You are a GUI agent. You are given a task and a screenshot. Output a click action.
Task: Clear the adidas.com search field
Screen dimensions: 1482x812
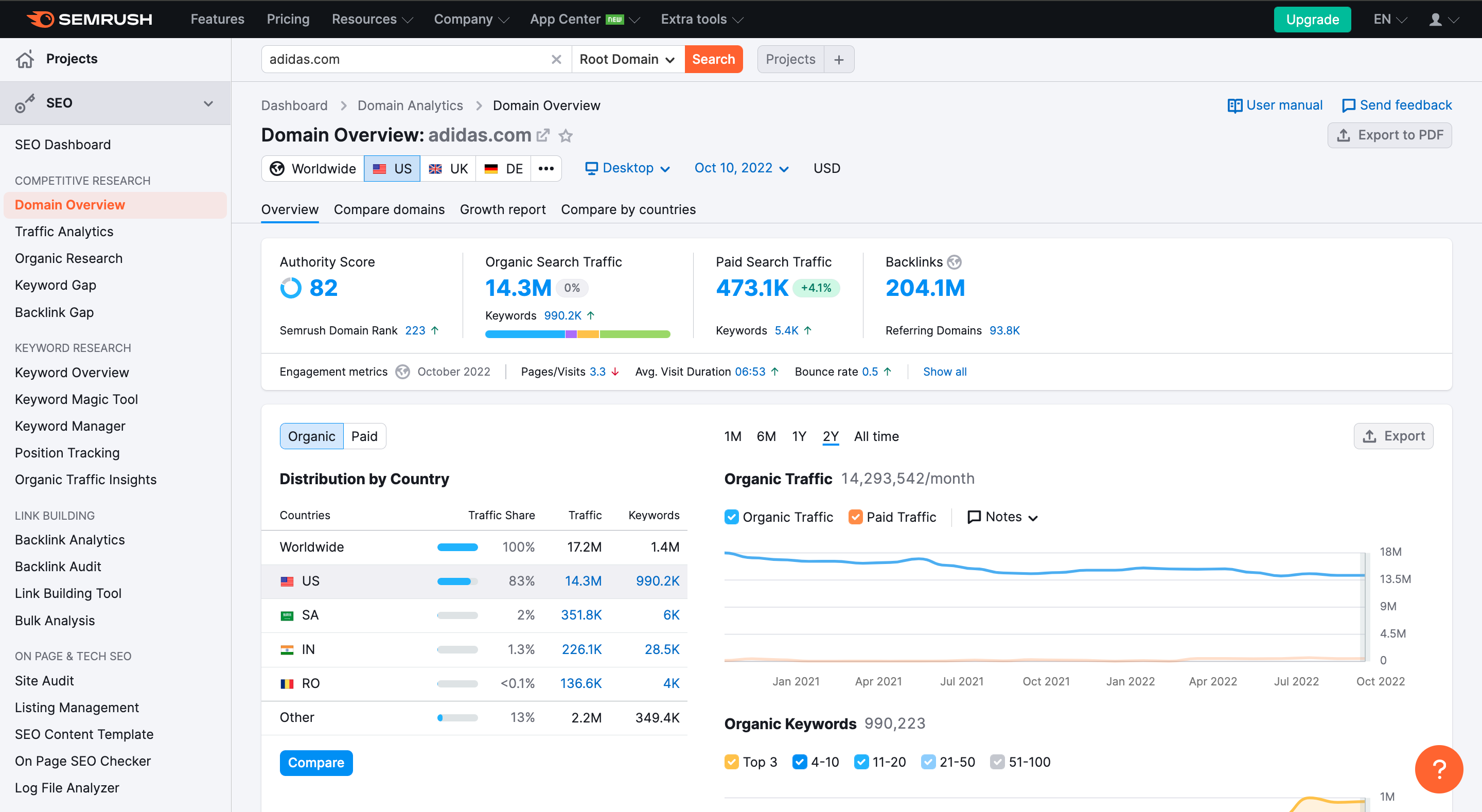click(556, 59)
